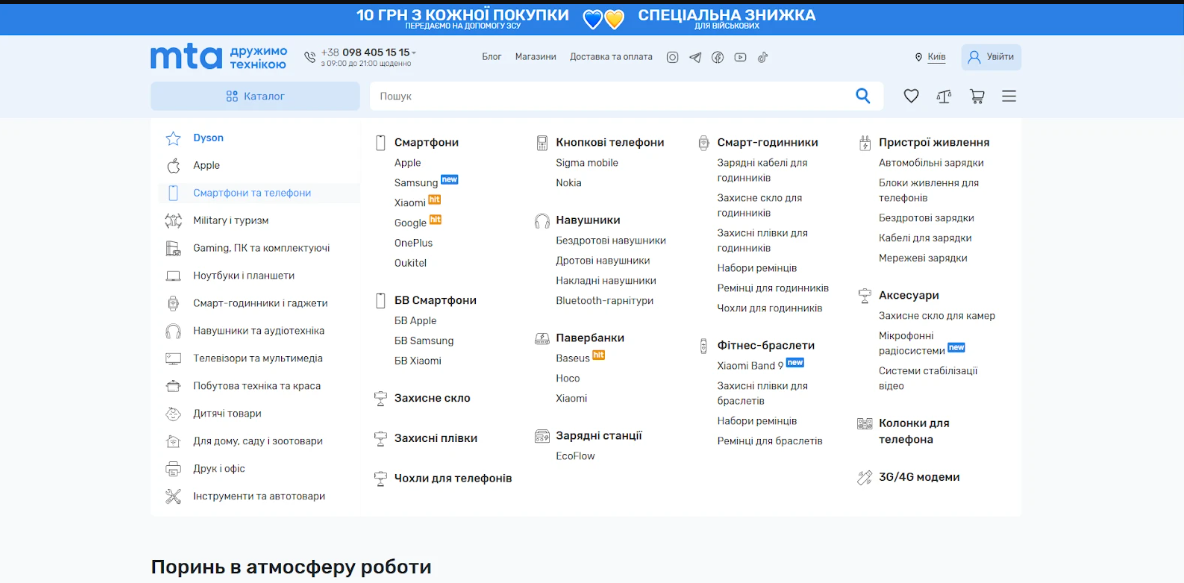Open 3G/4G модеми category
The height and width of the screenshot is (583, 1184).
919,477
